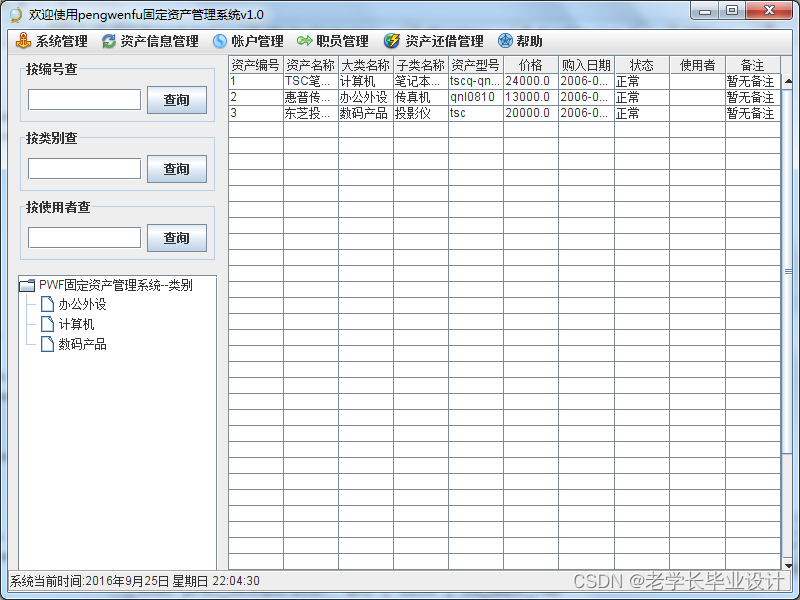
Task: Click the 帐户管理 globe icon
Action: point(222,41)
